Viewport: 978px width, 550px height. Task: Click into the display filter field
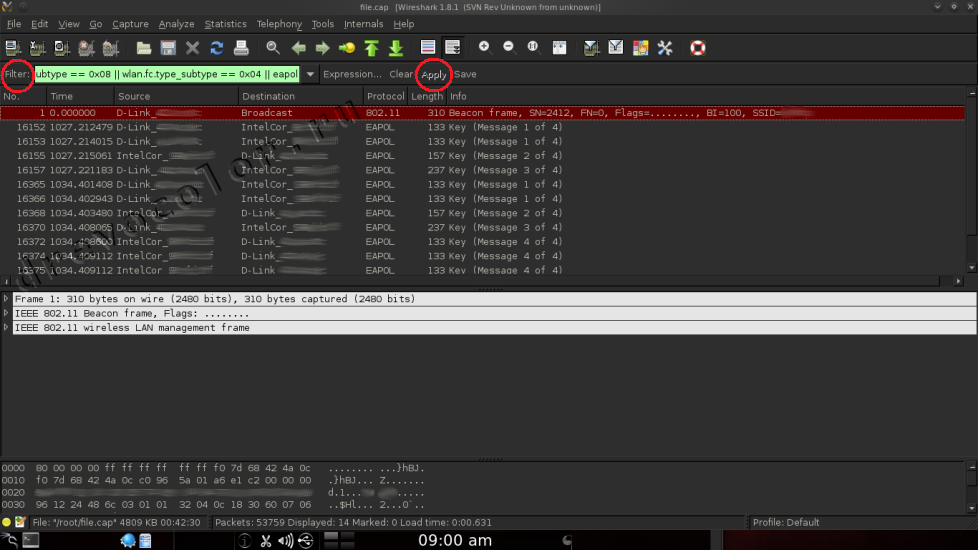[x=167, y=74]
